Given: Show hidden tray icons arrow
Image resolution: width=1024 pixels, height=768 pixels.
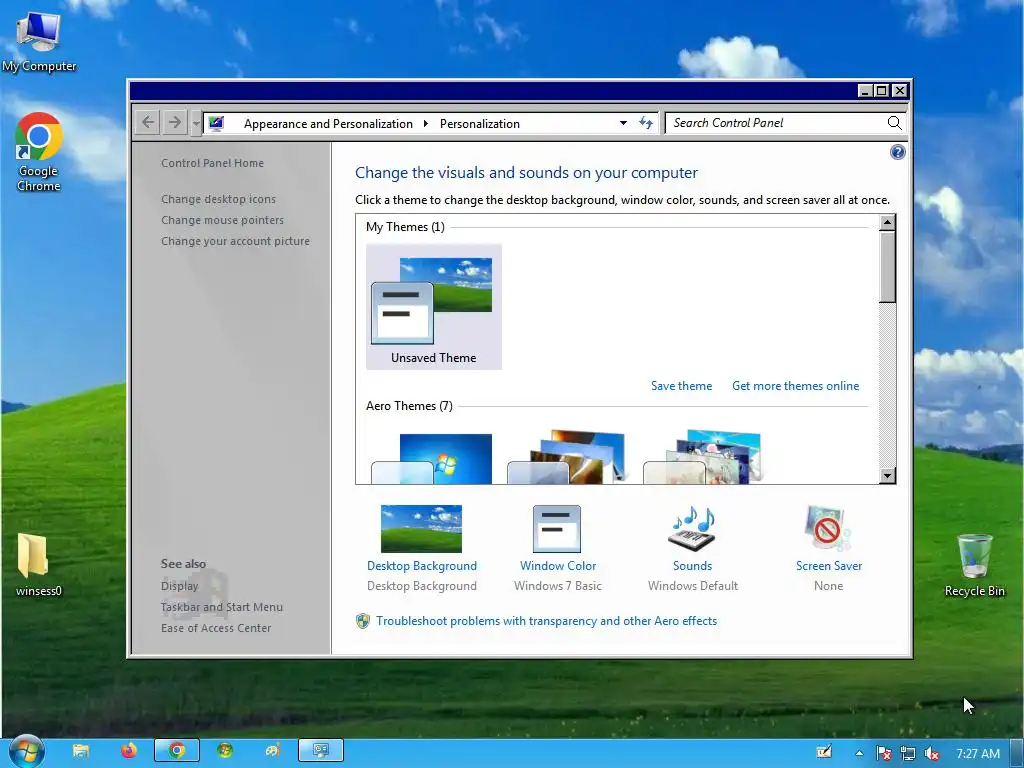Looking at the screenshot, I should point(859,753).
